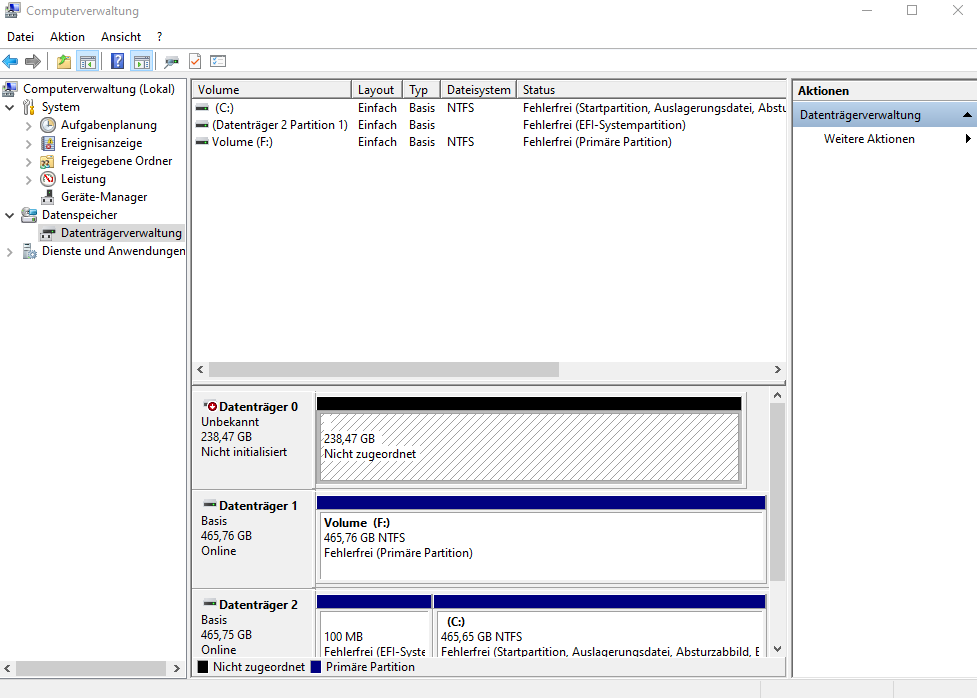Click the Up one level folder icon
Viewport: 977px width, 698px height.
pos(64,61)
